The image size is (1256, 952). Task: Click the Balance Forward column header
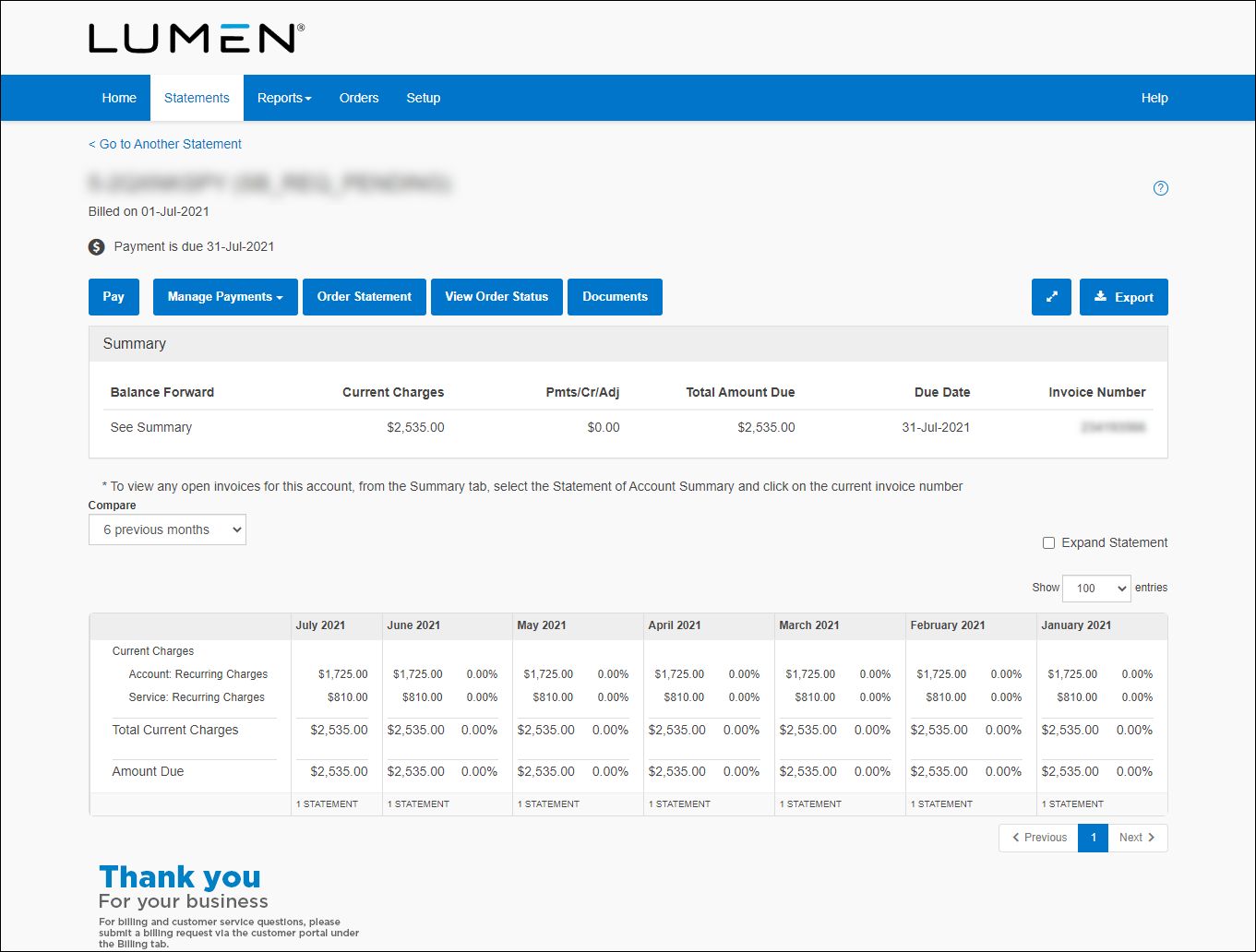click(x=162, y=392)
